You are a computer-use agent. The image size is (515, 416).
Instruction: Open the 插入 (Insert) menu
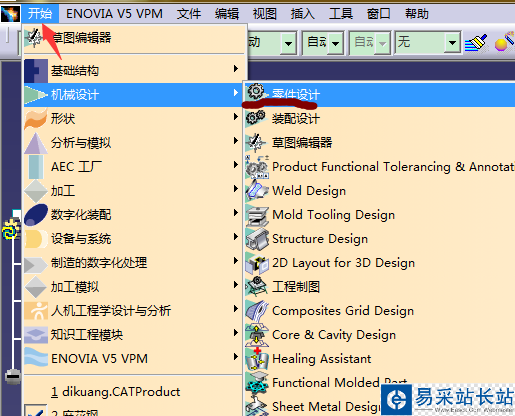click(303, 14)
